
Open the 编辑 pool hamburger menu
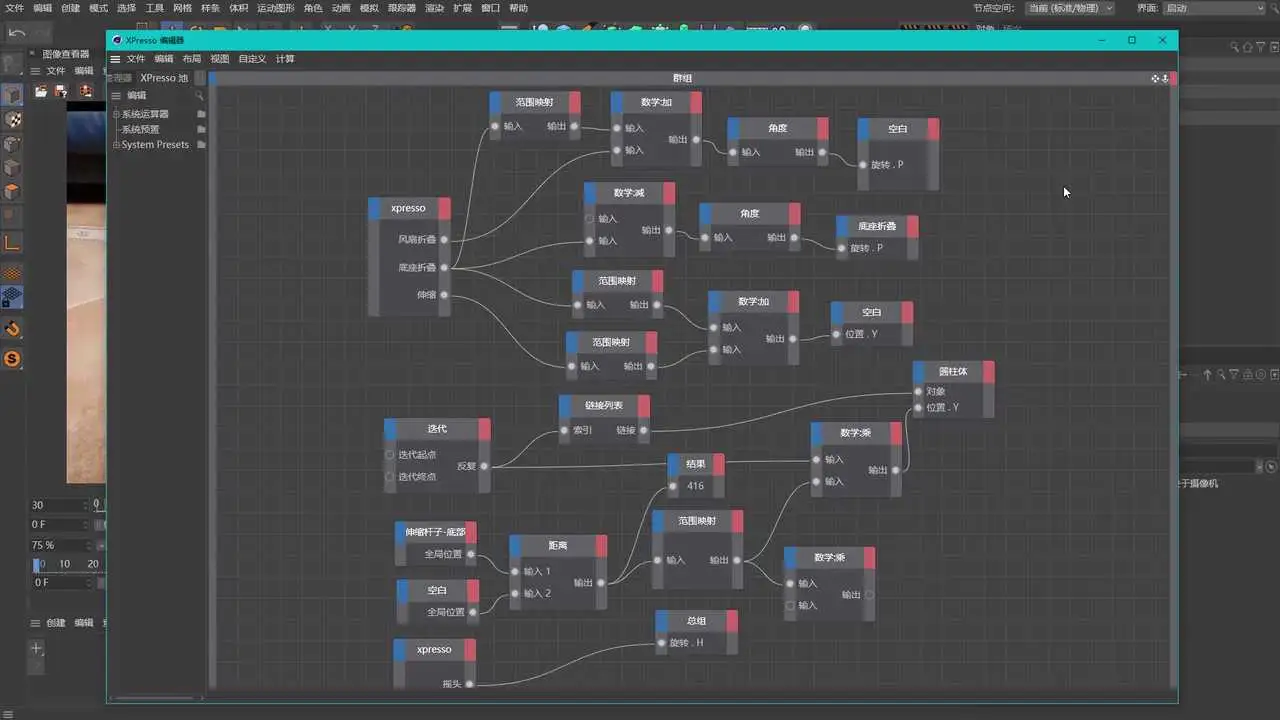[116, 95]
